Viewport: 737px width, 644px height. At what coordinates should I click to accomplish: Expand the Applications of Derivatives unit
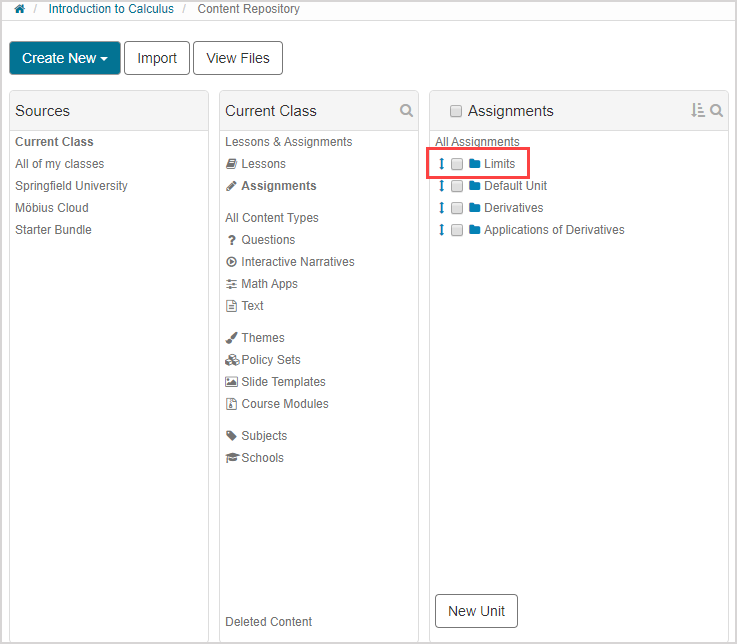pos(553,230)
